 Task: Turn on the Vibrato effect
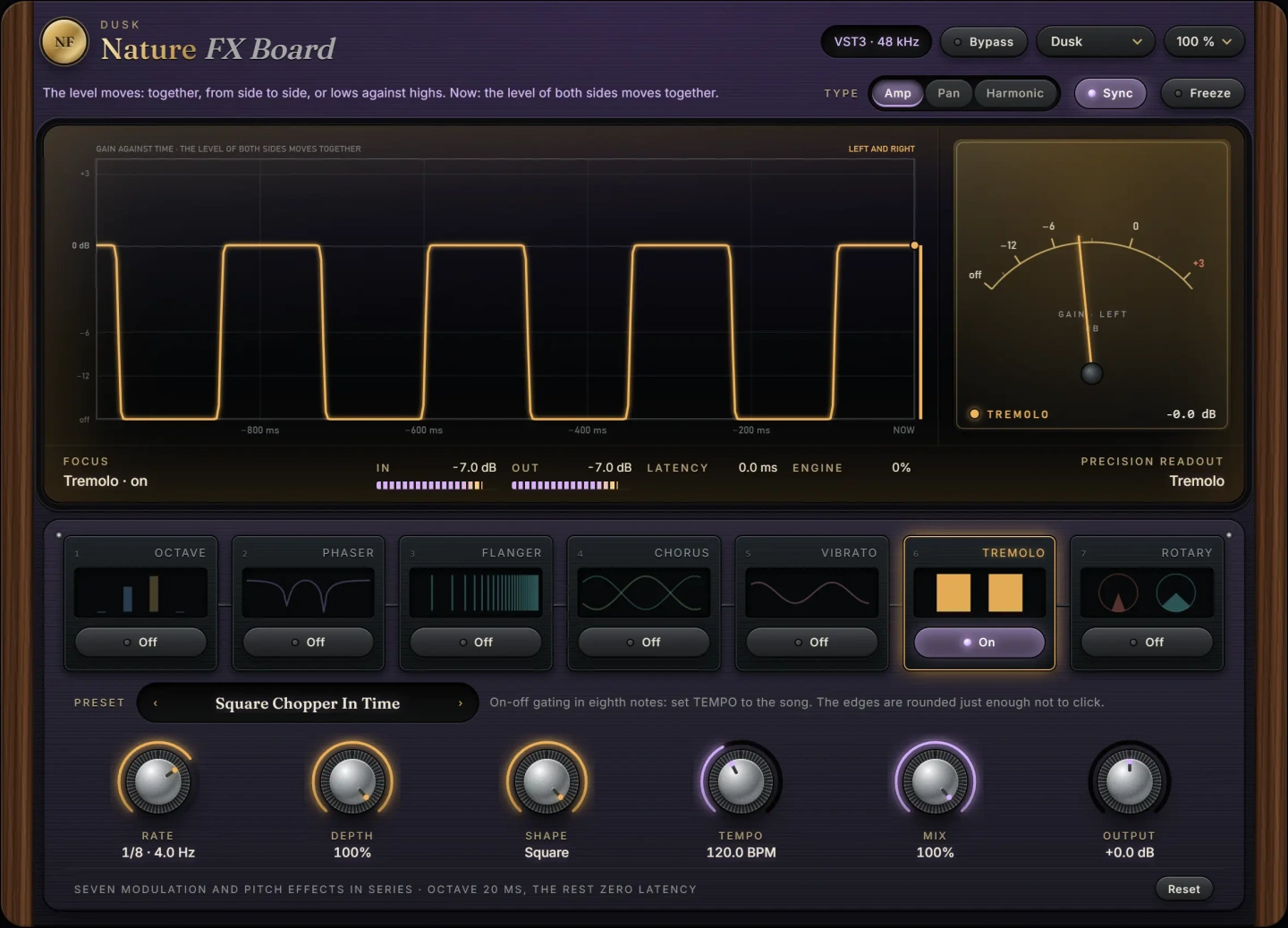click(811, 643)
